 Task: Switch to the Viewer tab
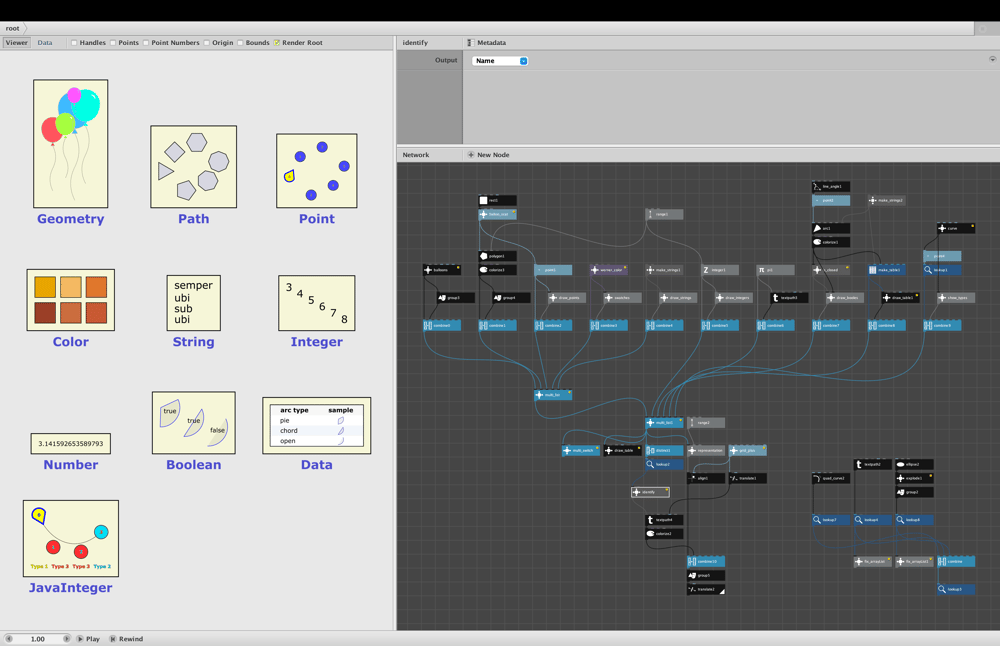(x=17, y=43)
